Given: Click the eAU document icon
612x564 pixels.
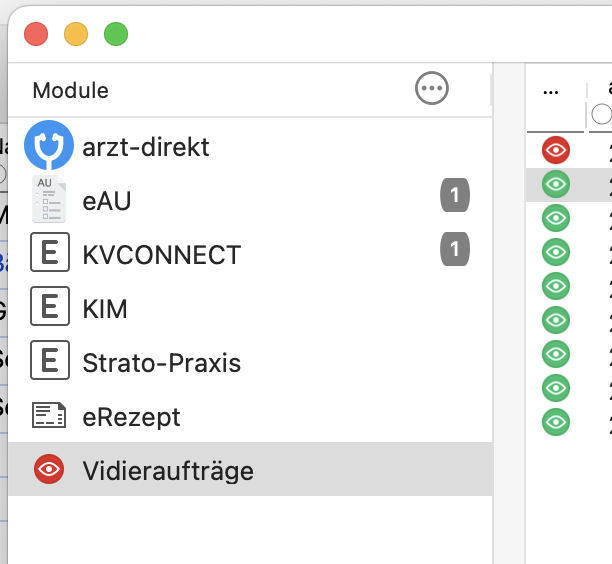Looking at the screenshot, I should 49,199.
